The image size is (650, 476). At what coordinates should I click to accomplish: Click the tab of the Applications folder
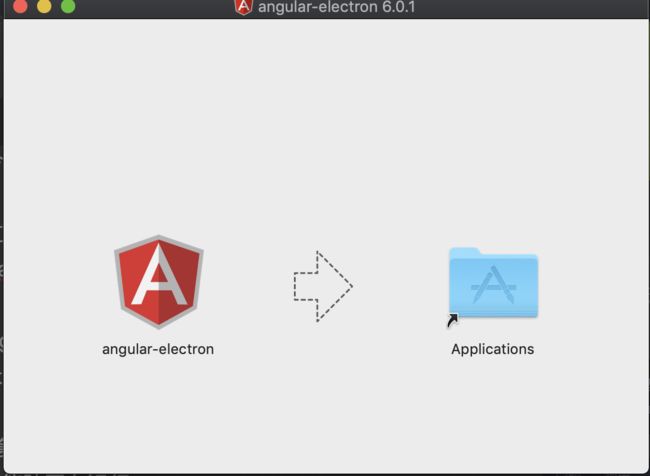464,252
